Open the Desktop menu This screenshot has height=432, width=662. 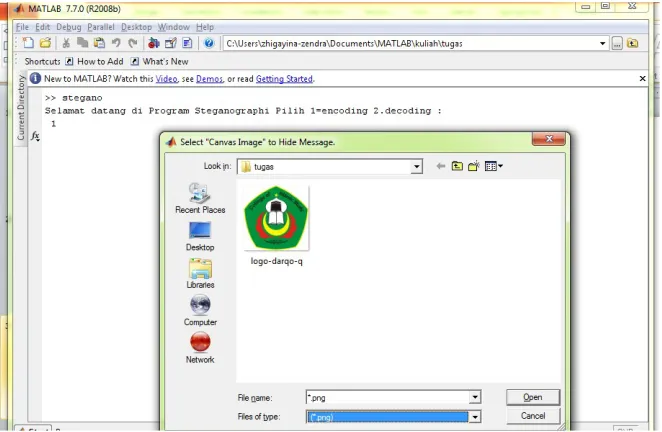point(136,27)
